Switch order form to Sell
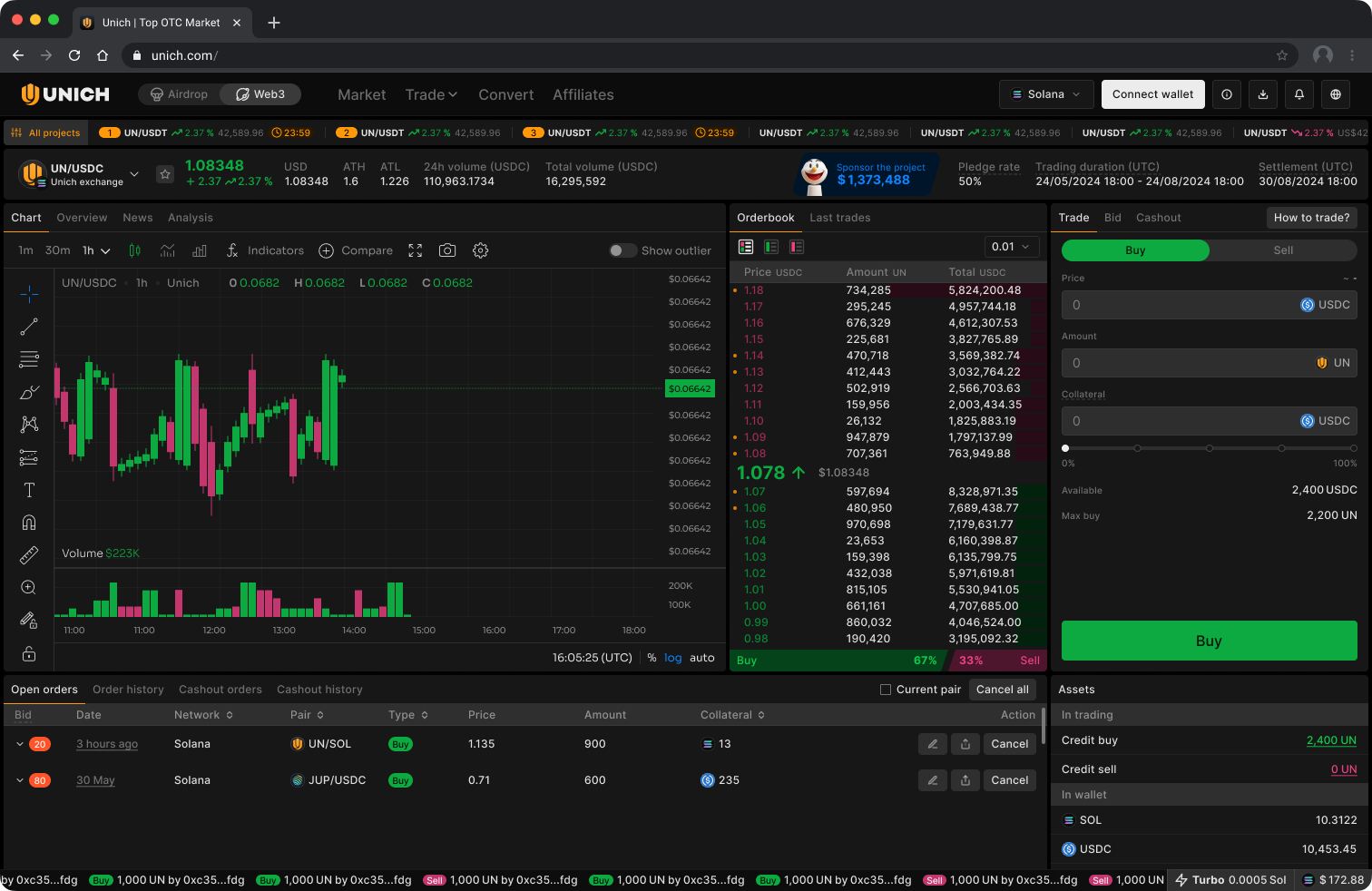The image size is (1372, 891). (1283, 250)
